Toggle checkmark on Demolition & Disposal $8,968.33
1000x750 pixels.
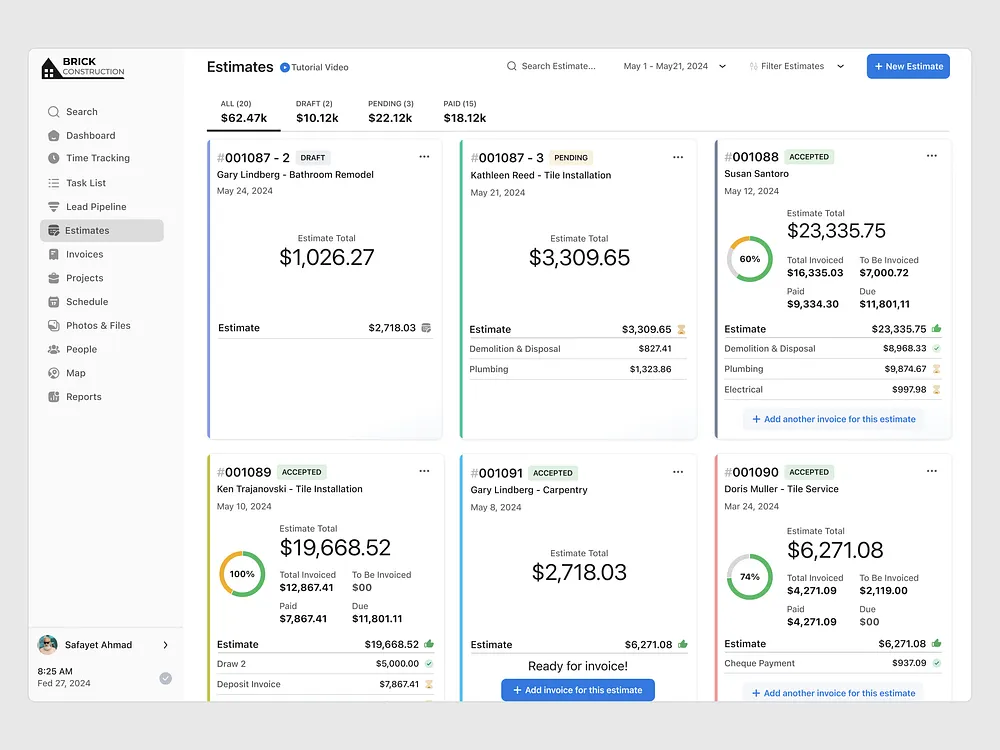coord(936,349)
